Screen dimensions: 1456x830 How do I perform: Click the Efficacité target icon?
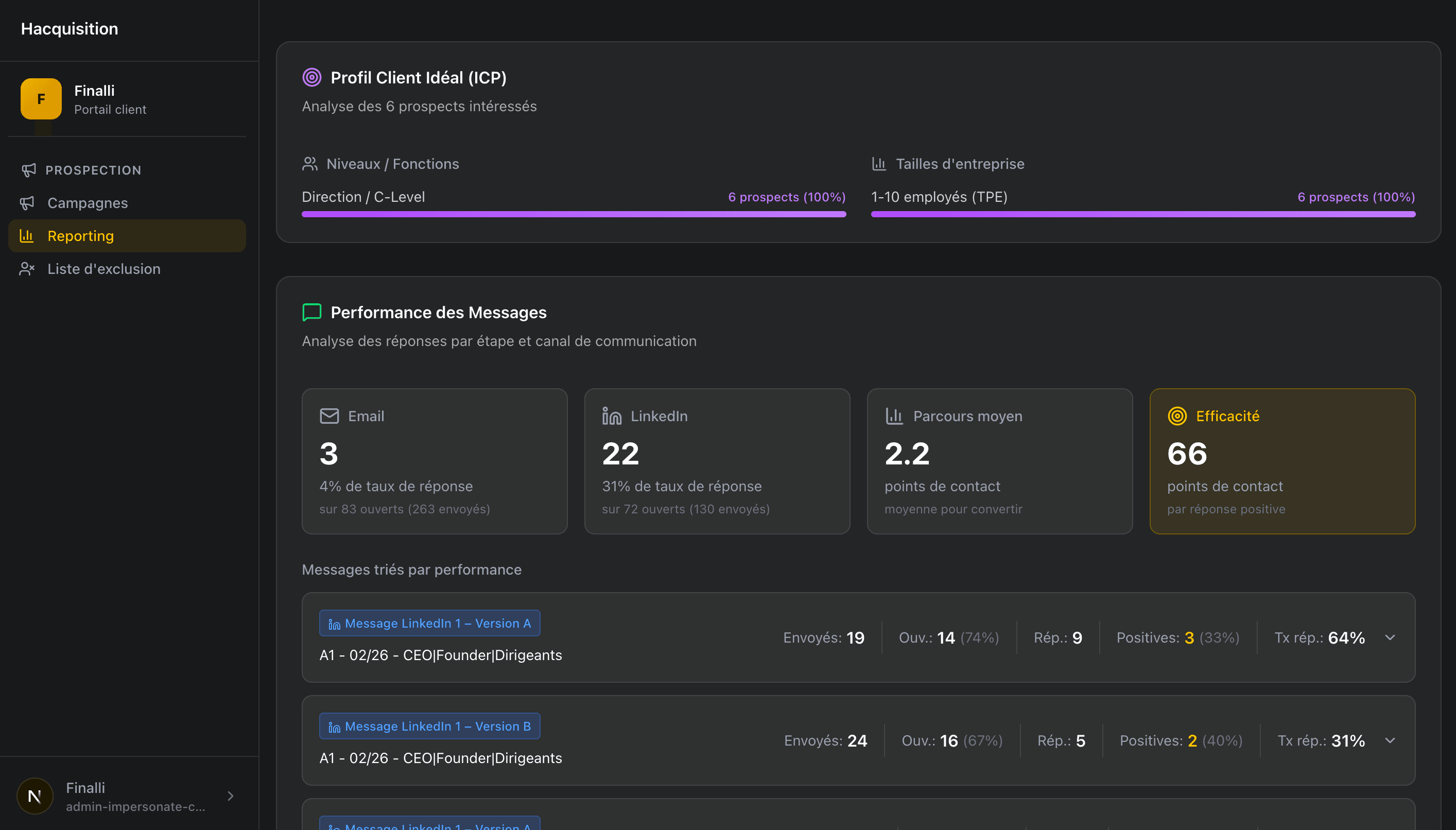[1177, 416]
